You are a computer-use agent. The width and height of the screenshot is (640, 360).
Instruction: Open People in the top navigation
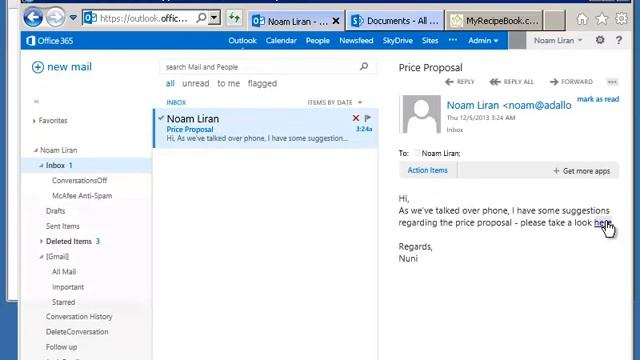[x=318, y=40]
